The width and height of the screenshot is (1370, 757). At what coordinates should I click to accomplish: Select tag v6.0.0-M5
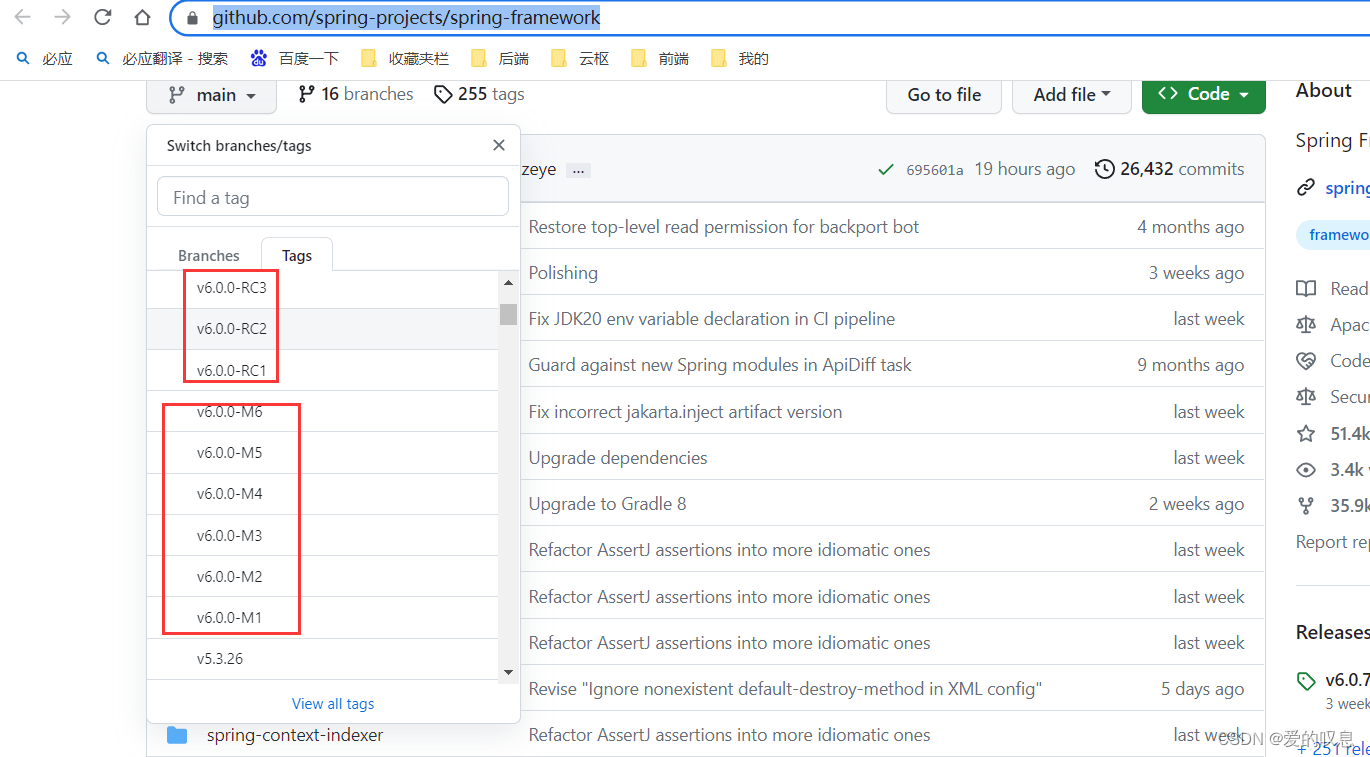pos(322,453)
